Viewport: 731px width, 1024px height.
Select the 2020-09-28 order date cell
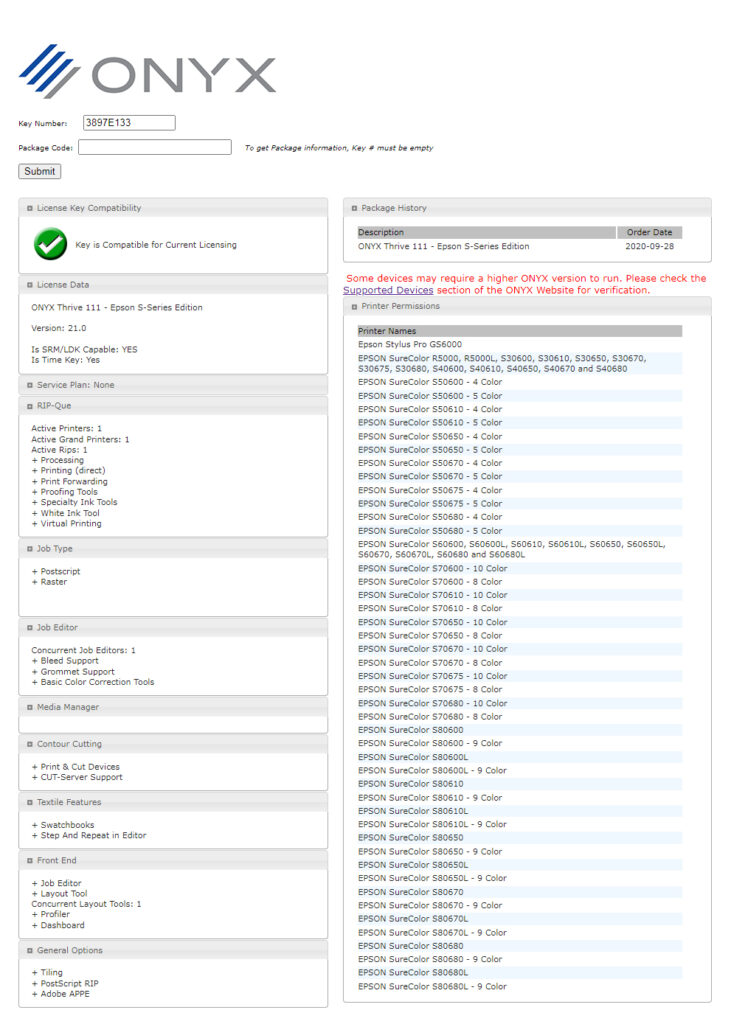click(649, 246)
